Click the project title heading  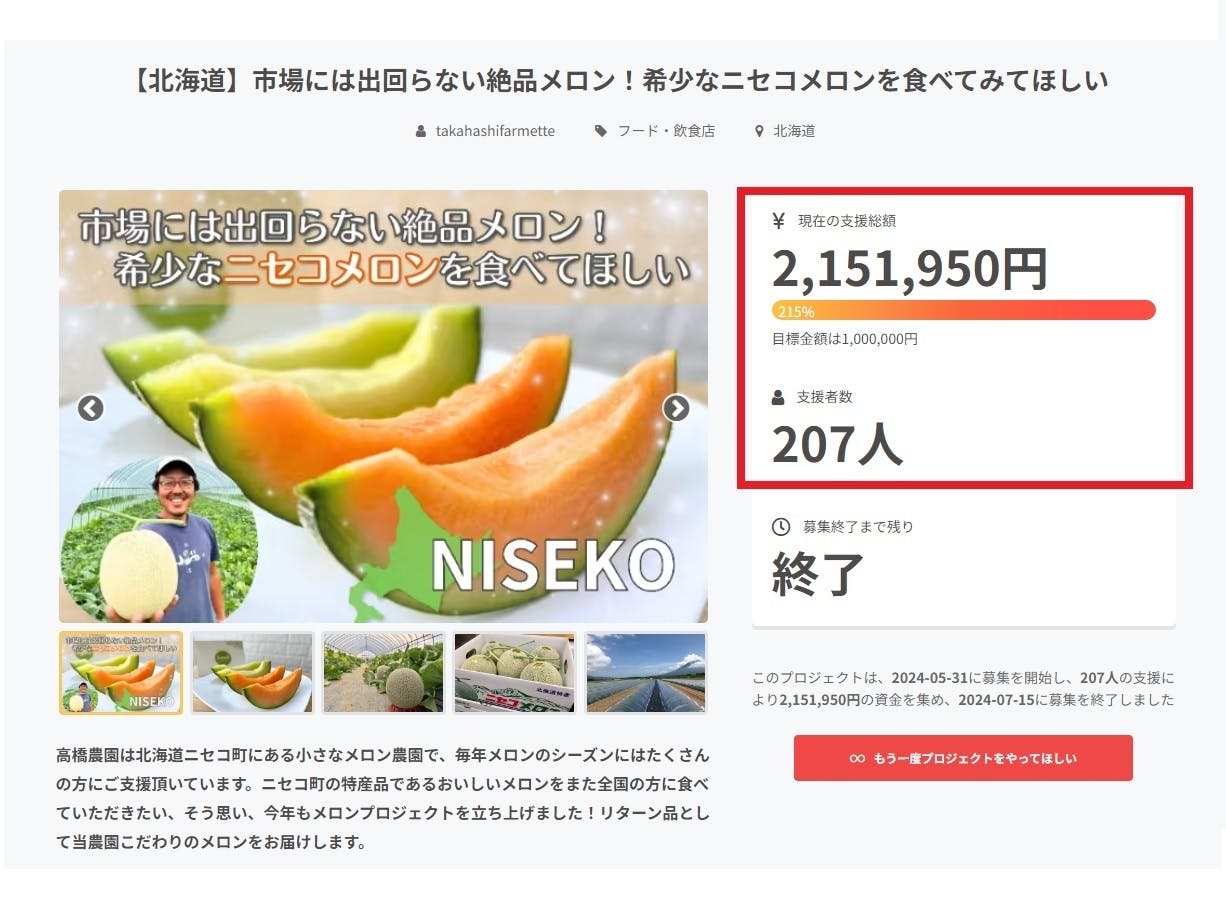(x=620, y=80)
